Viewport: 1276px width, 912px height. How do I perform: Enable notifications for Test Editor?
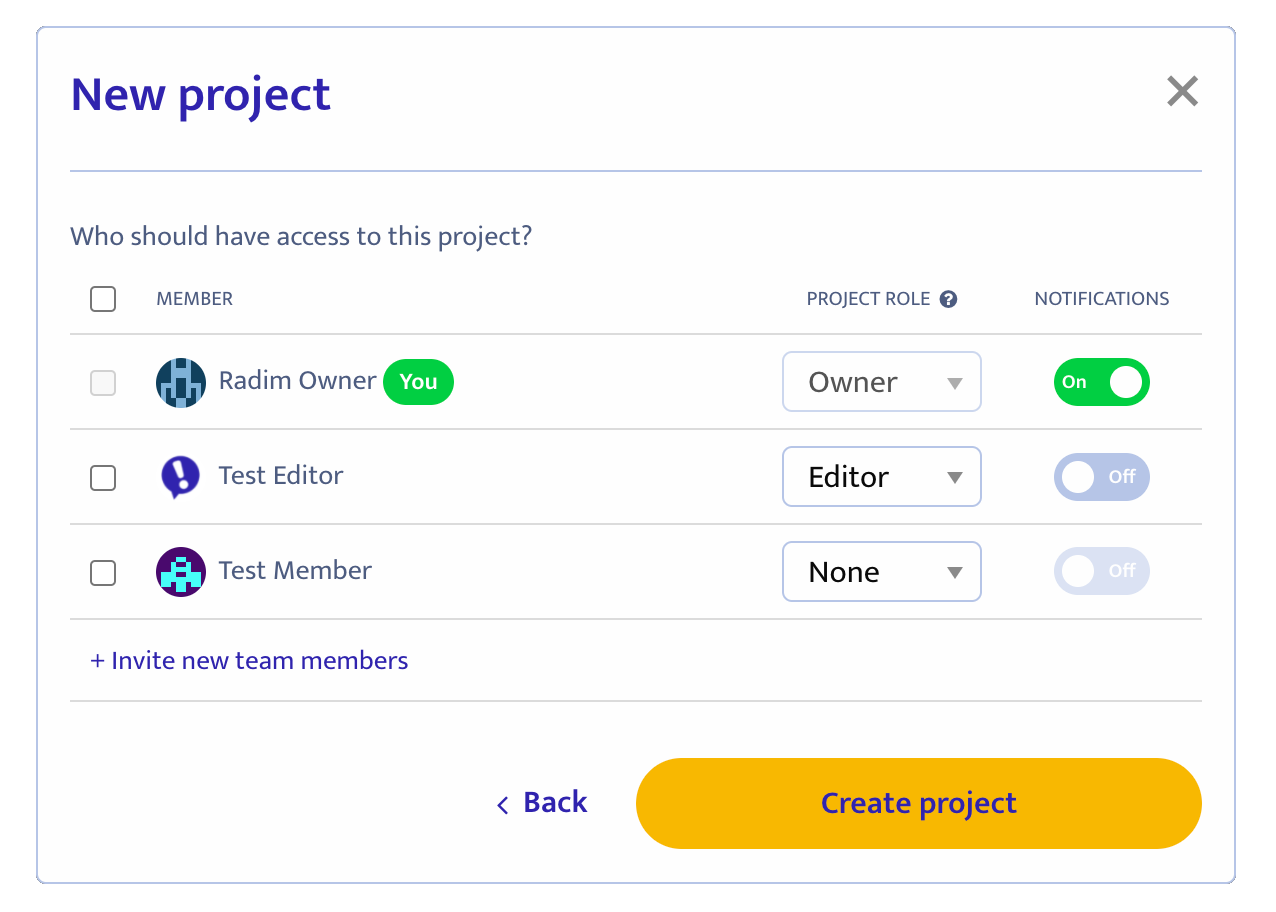point(1101,477)
